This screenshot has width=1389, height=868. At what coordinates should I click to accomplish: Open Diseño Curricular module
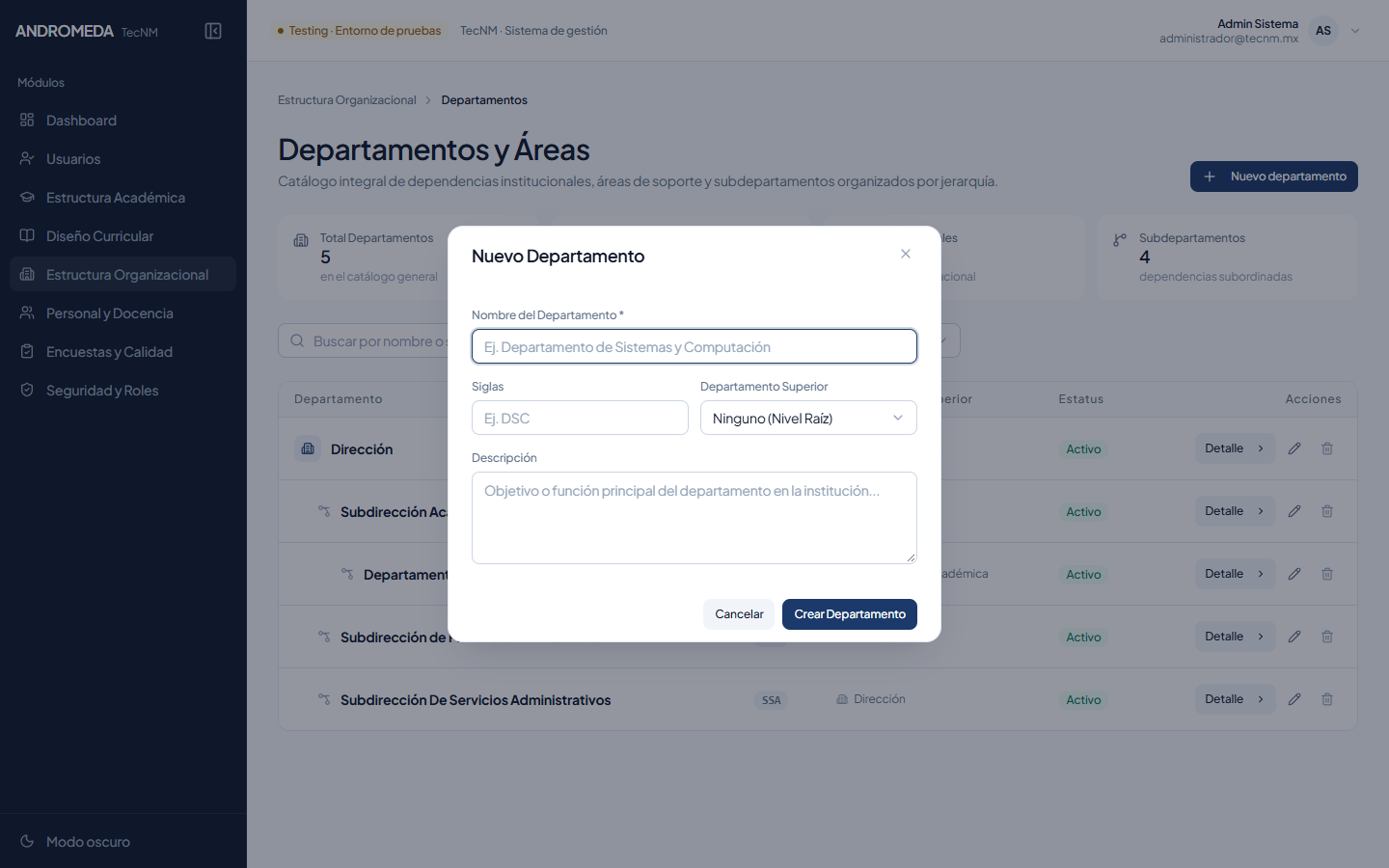(123, 236)
